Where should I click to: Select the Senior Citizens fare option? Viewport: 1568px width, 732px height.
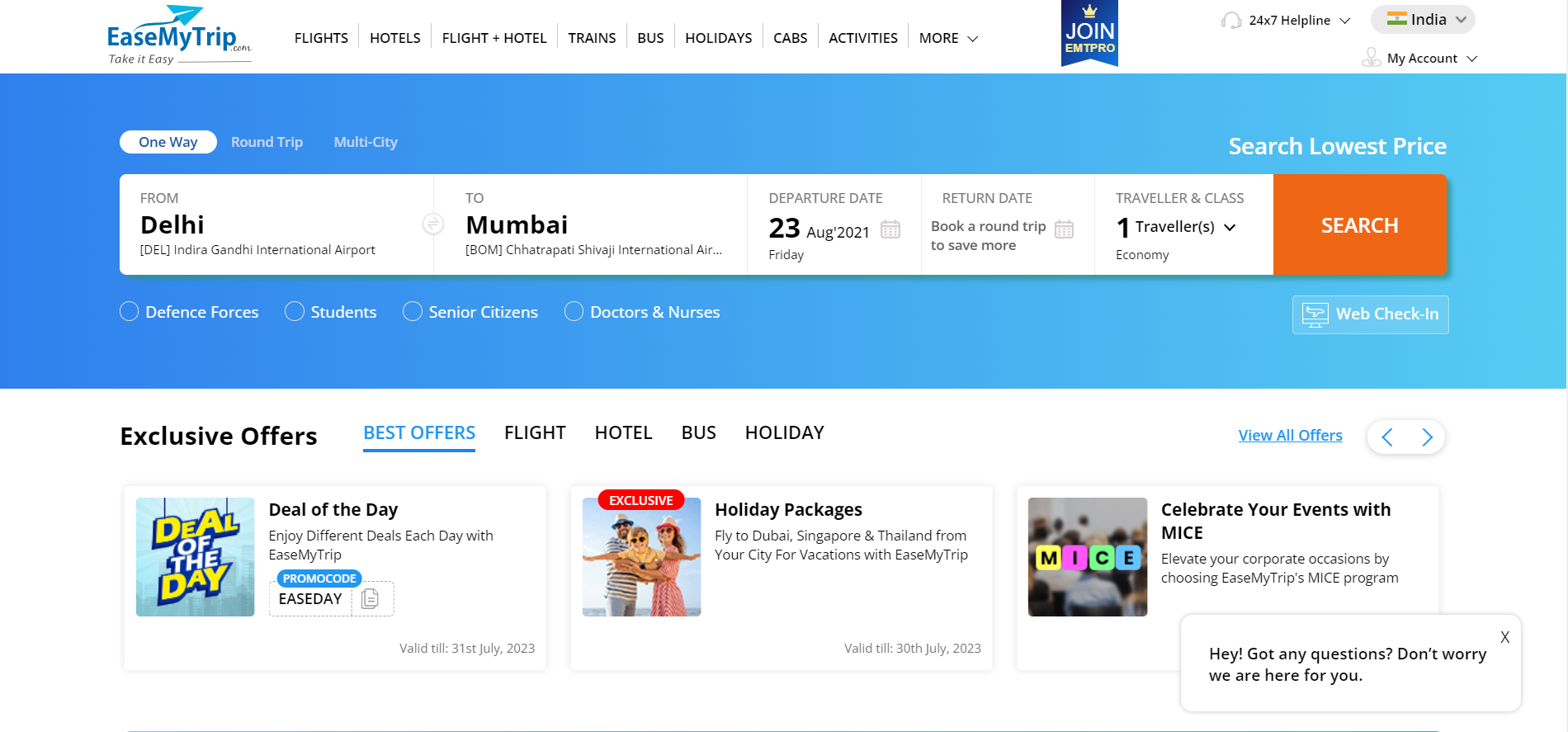click(x=470, y=312)
